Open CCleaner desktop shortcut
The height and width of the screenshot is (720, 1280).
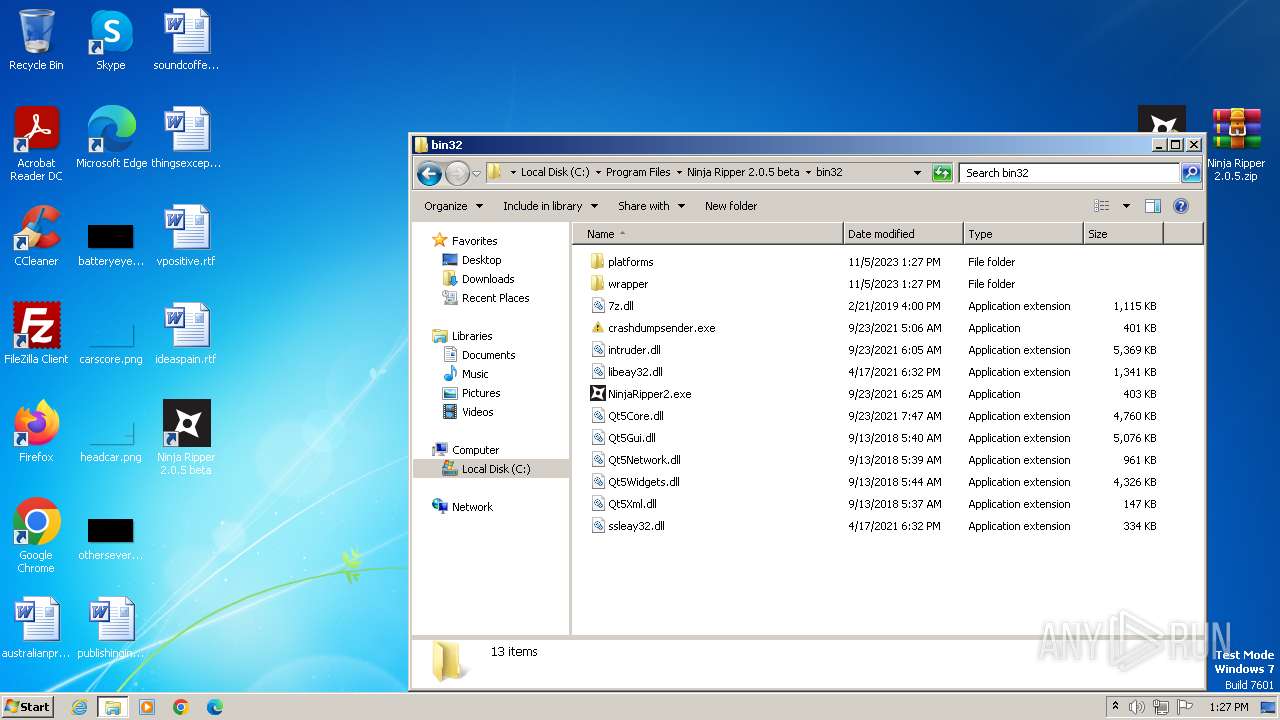click(x=36, y=236)
